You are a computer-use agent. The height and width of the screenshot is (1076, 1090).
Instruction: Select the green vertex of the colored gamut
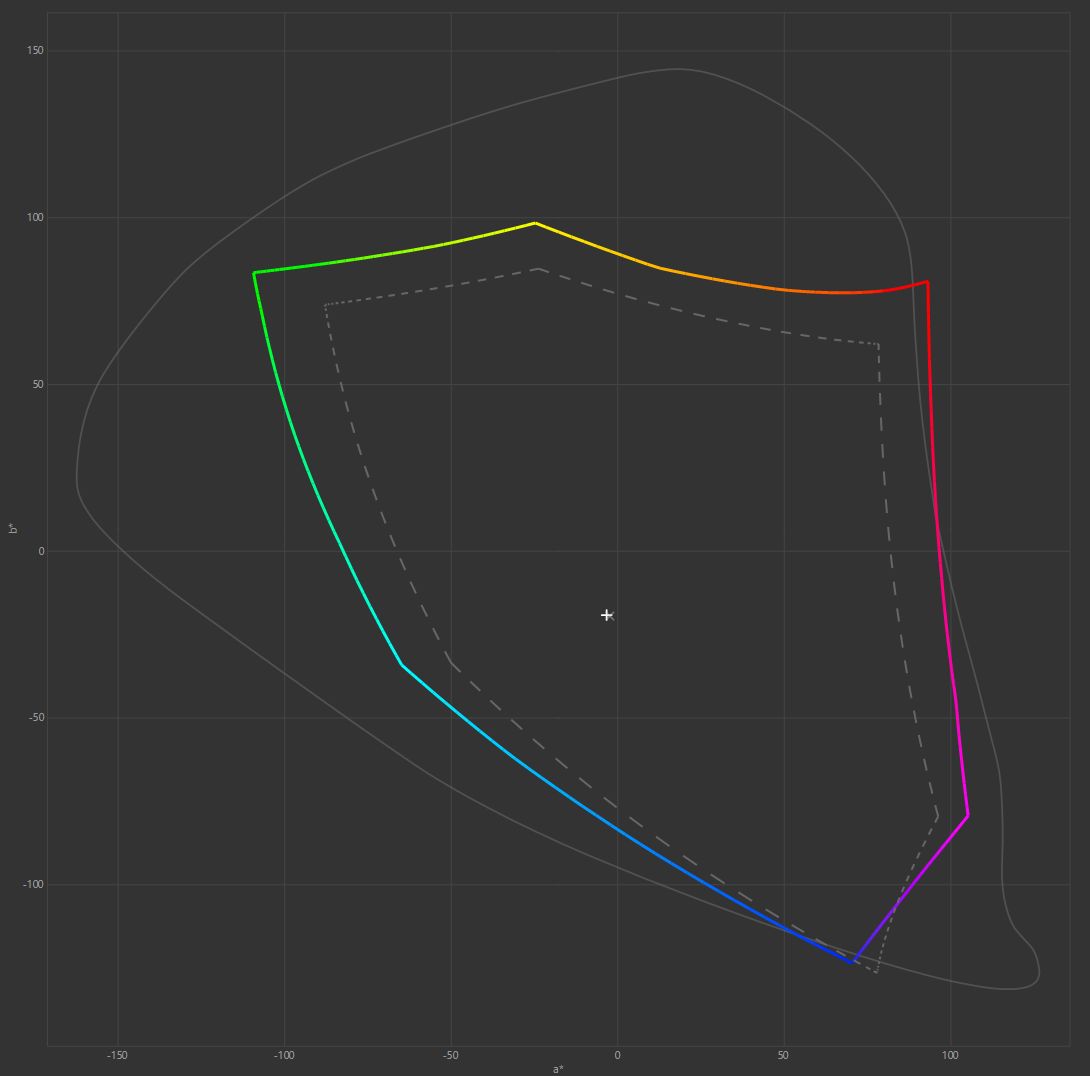pos(254,272)
